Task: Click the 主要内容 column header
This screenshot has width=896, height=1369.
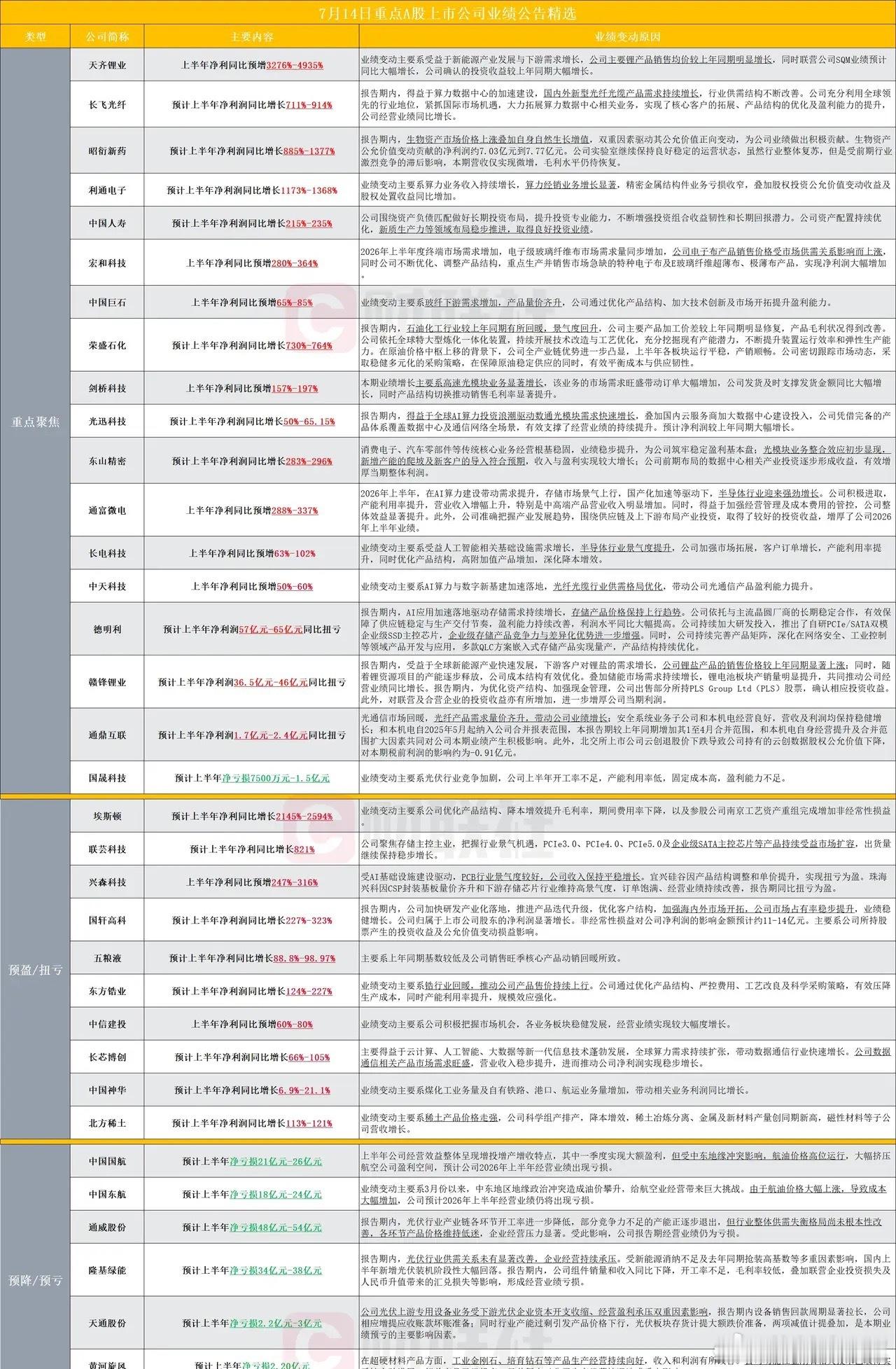Action: (252, 36)
